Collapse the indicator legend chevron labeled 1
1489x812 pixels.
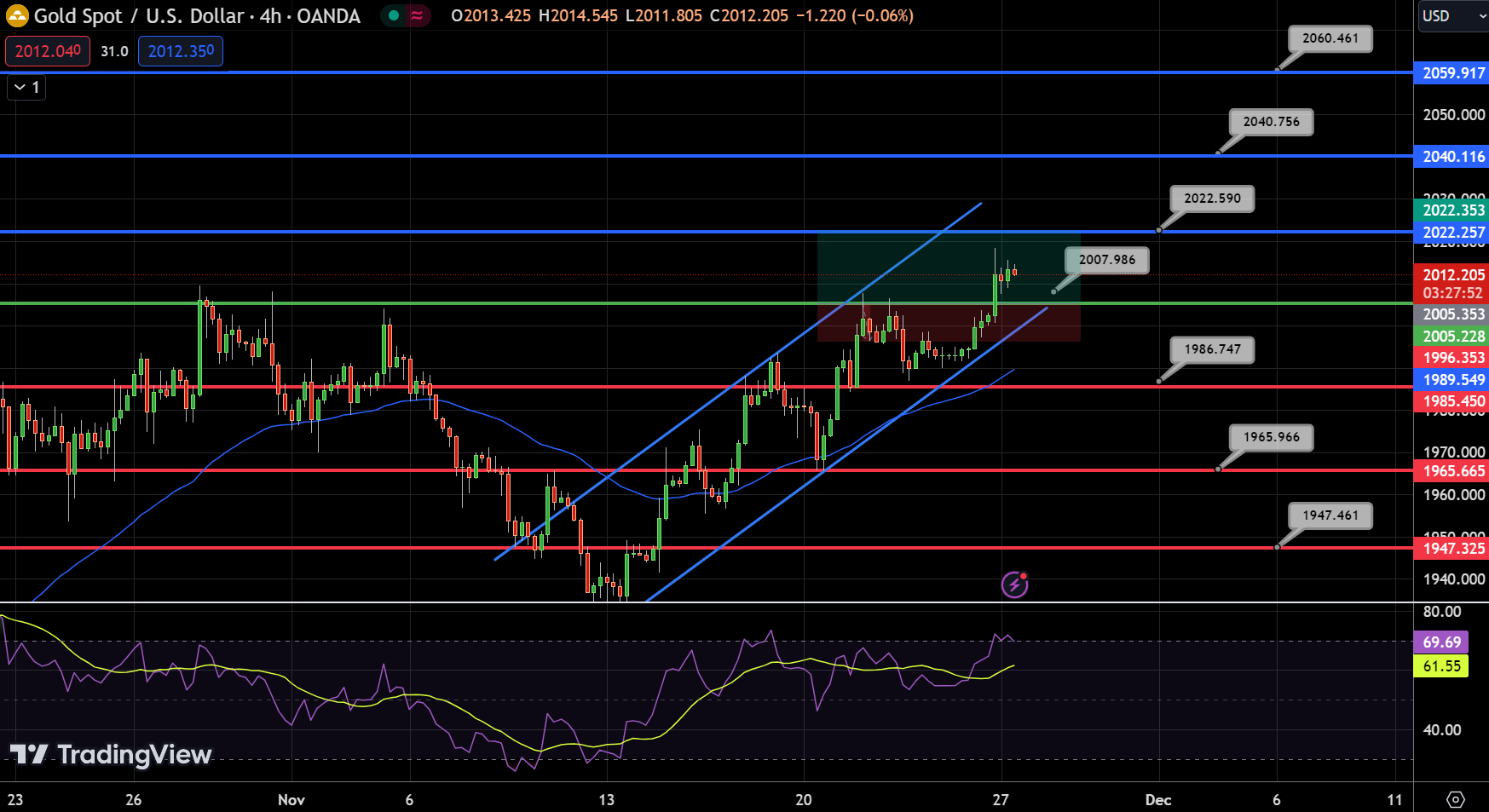pyautogui.click(x=26, y=87)
